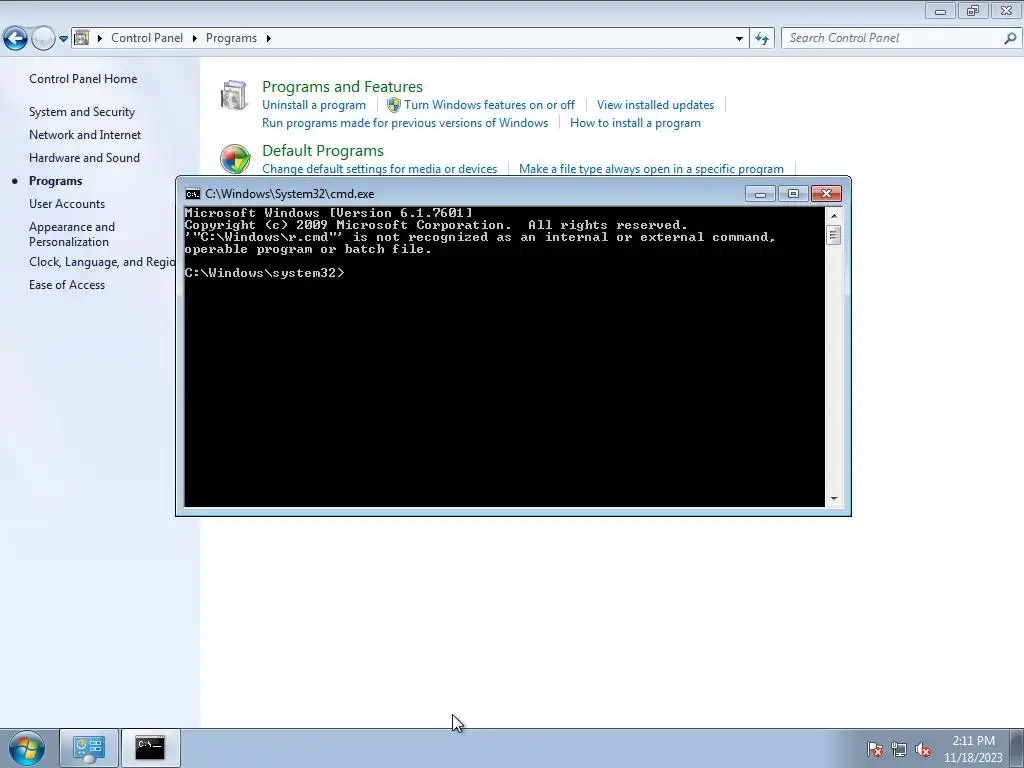Expand the arrow before Control Panel breadcrumb
The height and width of the screenshot is (768, 1024).
tap(100, 39)
